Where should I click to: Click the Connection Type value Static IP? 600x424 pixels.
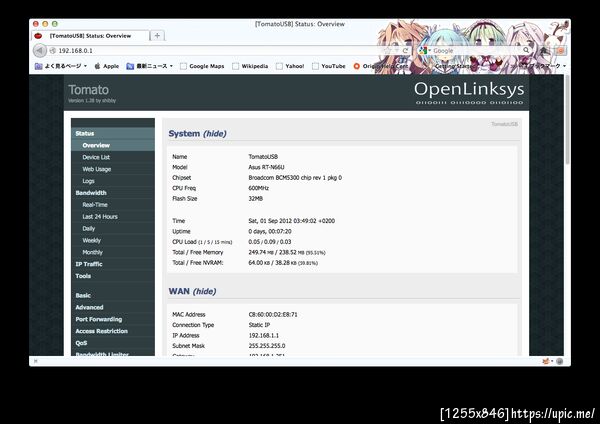coord(259,325)
